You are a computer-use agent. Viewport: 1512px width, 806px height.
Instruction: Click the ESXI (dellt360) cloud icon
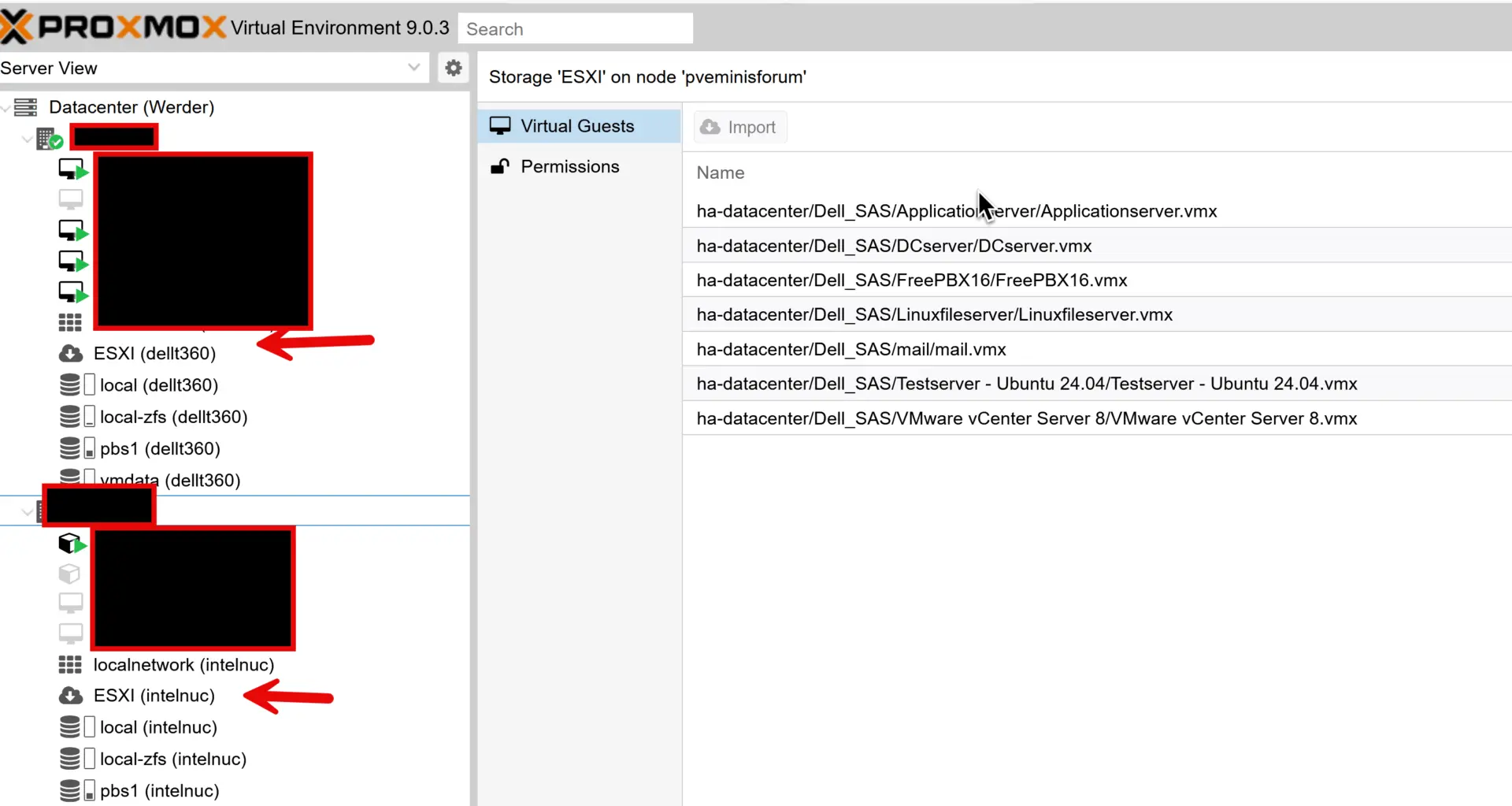(x=71, y=354)
